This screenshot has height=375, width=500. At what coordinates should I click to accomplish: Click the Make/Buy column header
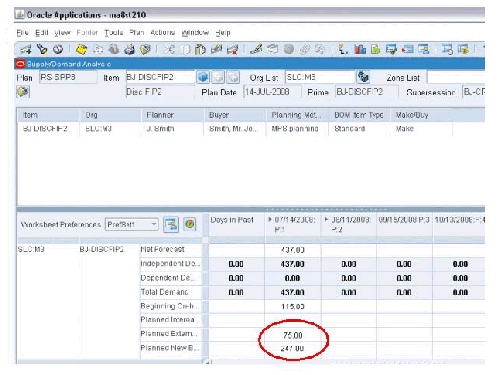pos(421,115)
